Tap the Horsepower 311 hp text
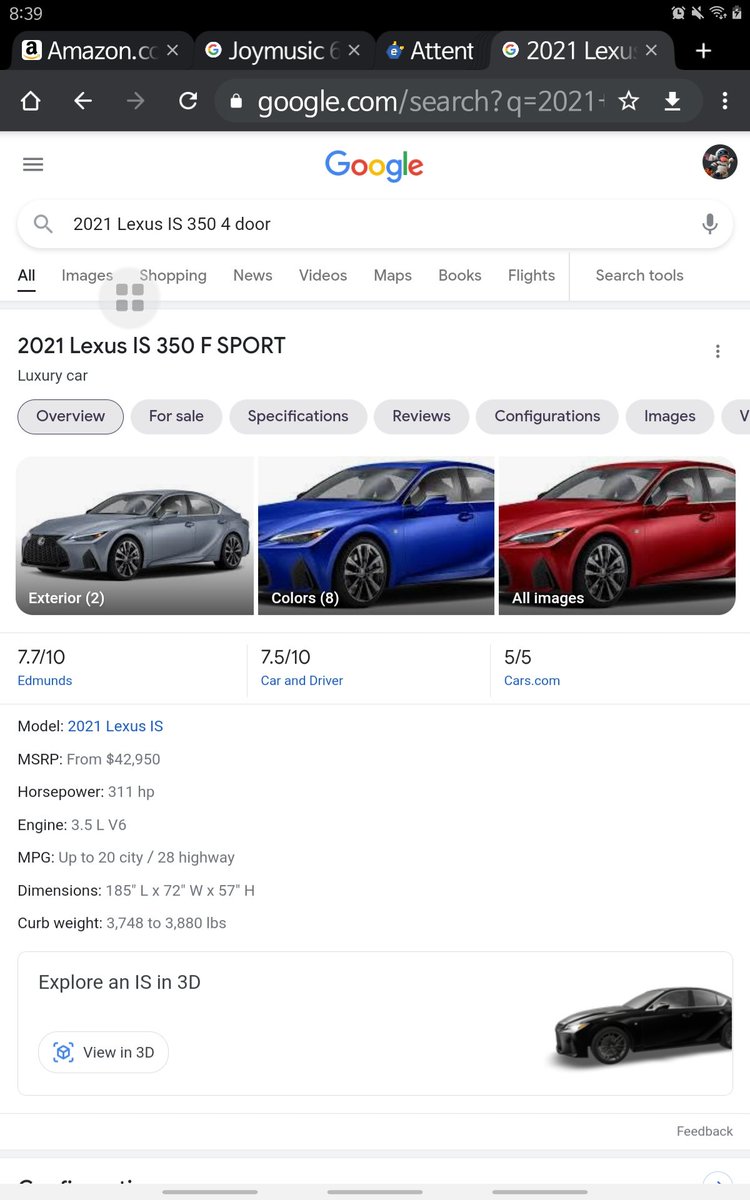Screen dimensions: 750x1200 86,792
